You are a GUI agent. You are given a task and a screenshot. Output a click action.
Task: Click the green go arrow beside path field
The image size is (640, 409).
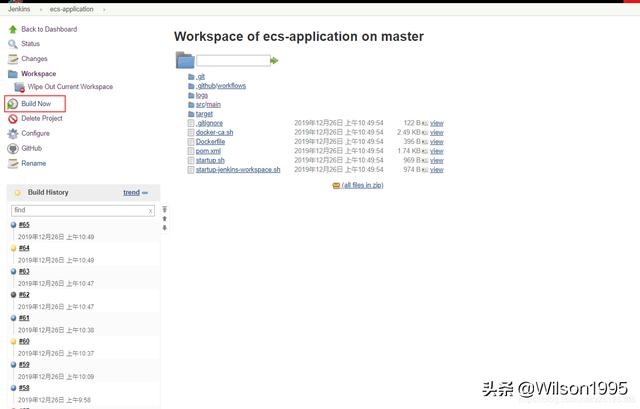coord(274,61)
